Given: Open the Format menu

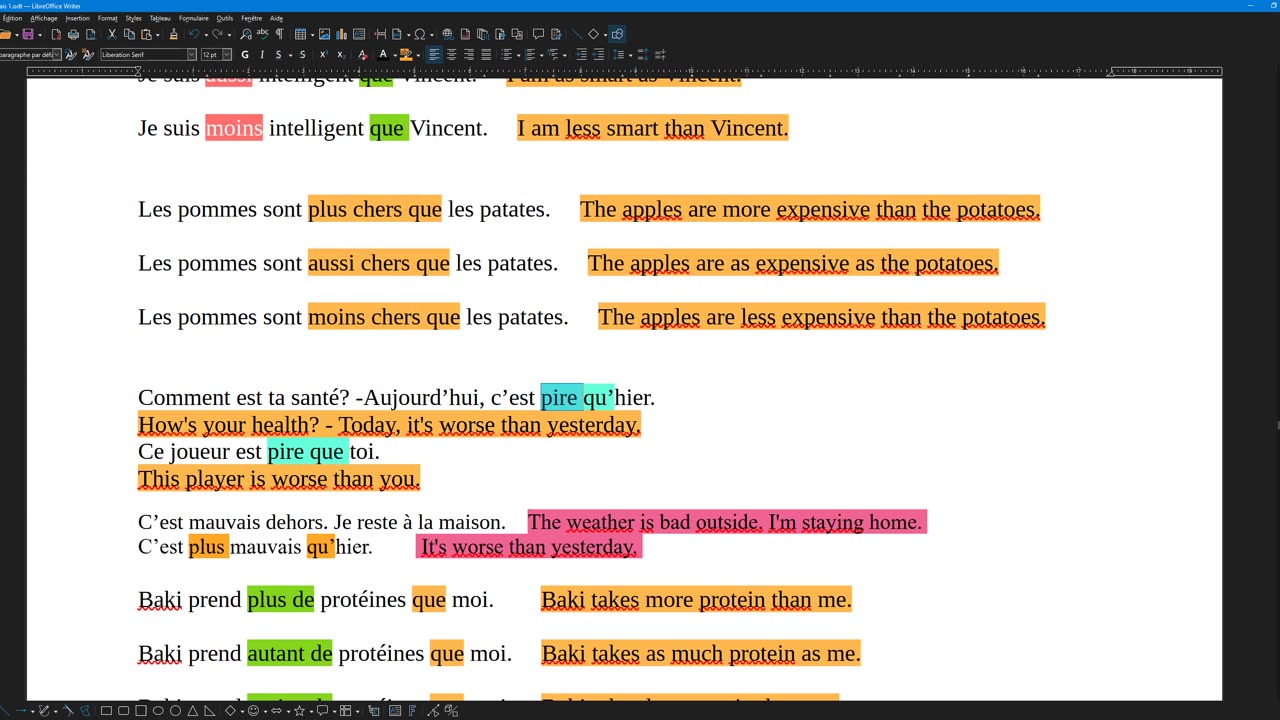Looking at the screenshot, I should click(x=107, y=18).
